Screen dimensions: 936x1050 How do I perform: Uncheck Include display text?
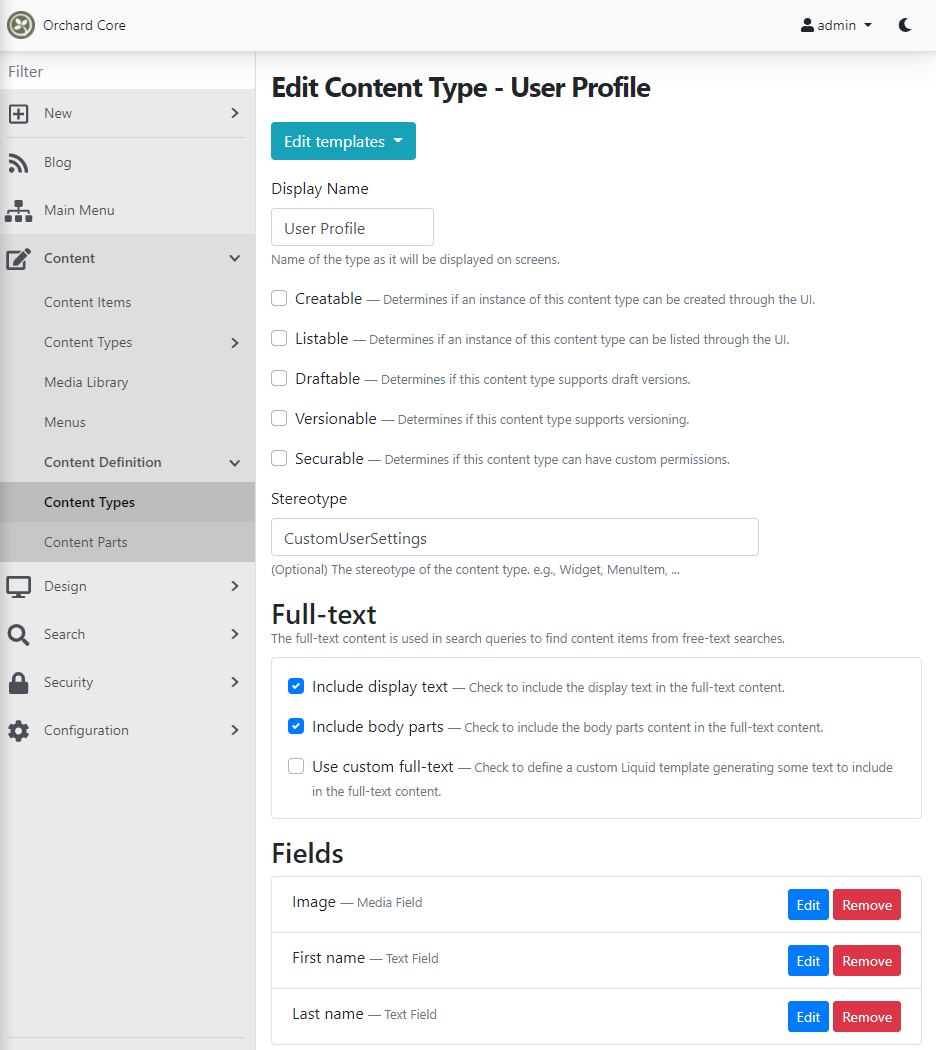[296, 686]
